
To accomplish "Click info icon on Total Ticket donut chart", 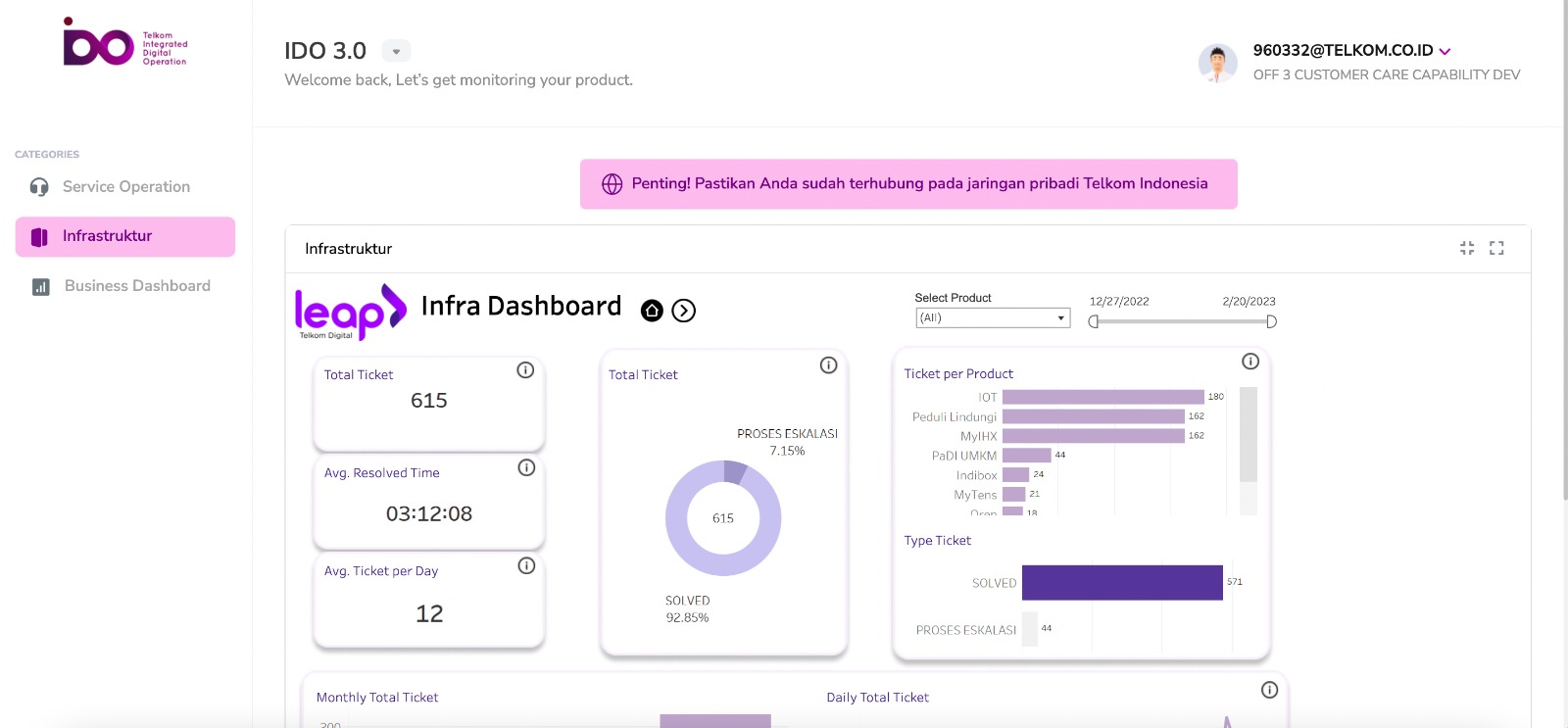I will (828, 365).
